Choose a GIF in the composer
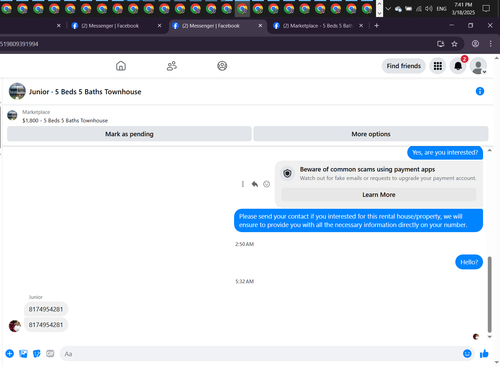 tap(50, 354)
